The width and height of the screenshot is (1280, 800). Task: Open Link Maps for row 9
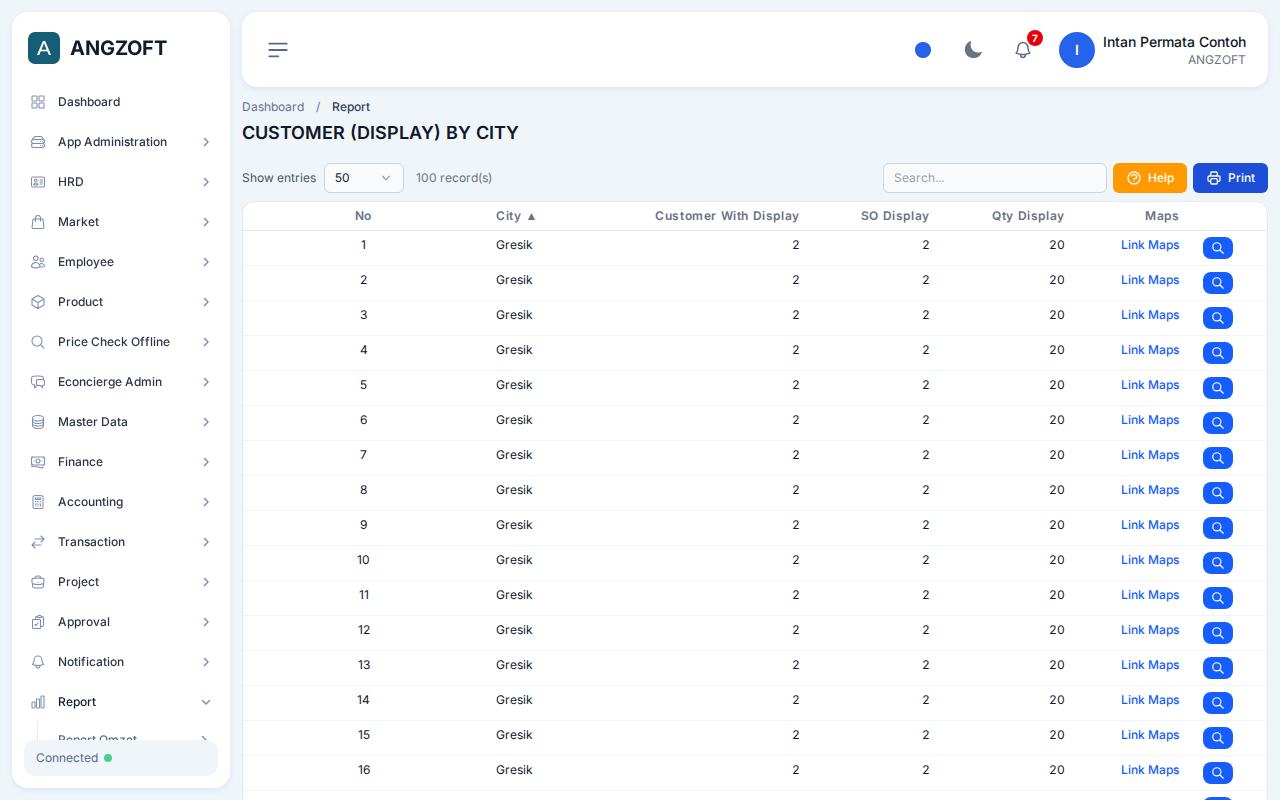(1150, 525)
